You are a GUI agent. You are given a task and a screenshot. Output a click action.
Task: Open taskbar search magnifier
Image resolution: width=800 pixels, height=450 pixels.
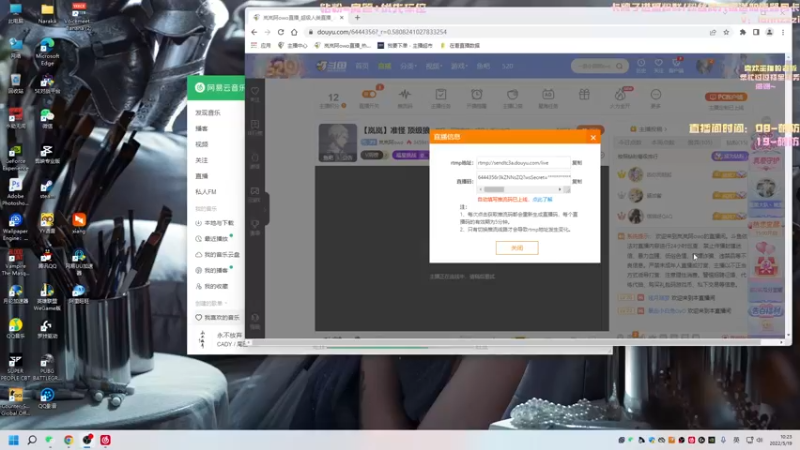click(x=32, y=440)
